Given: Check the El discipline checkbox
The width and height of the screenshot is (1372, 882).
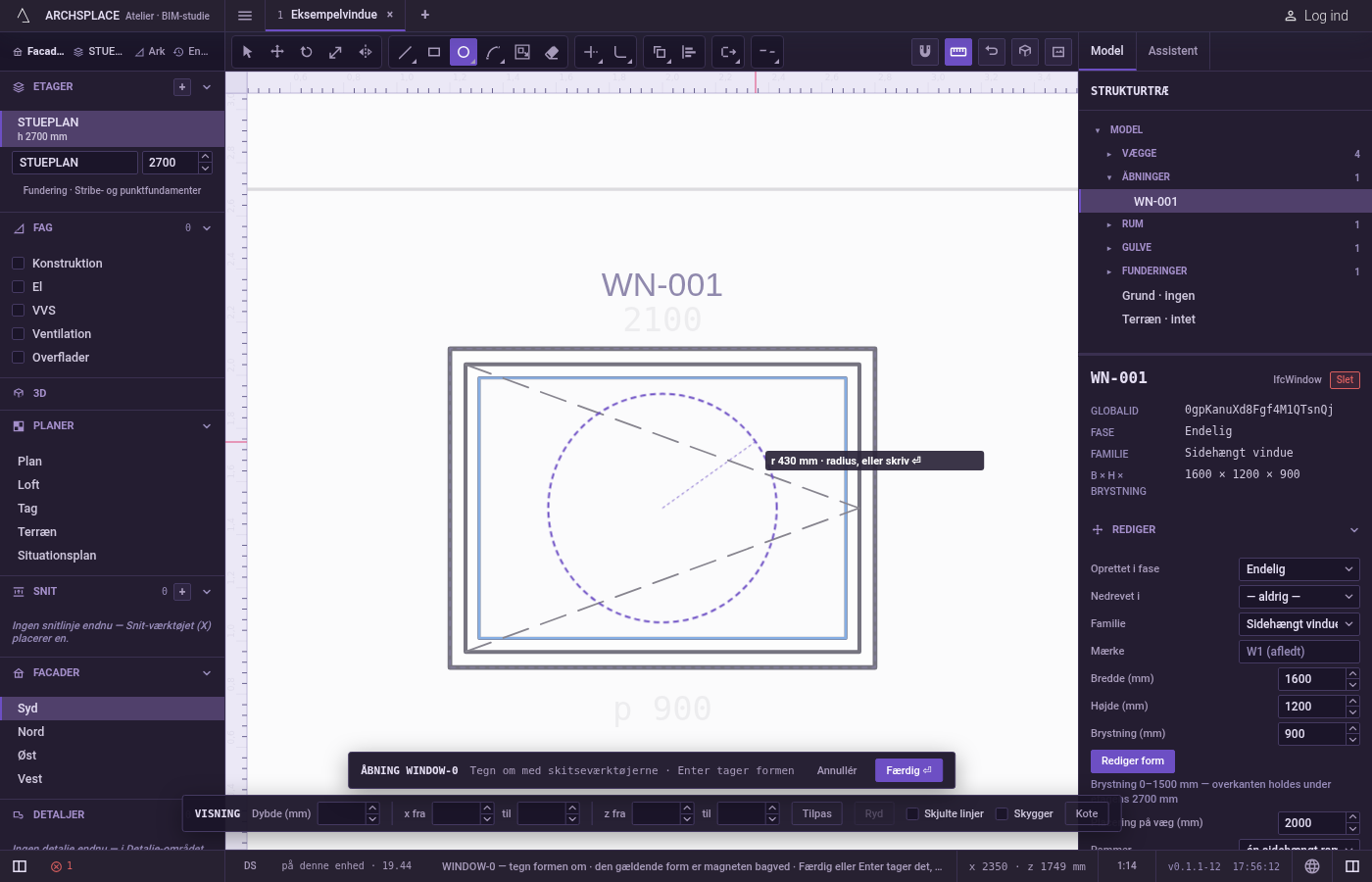Looking at the screenshot, I should pyautogui.click(x=18, y=286).
